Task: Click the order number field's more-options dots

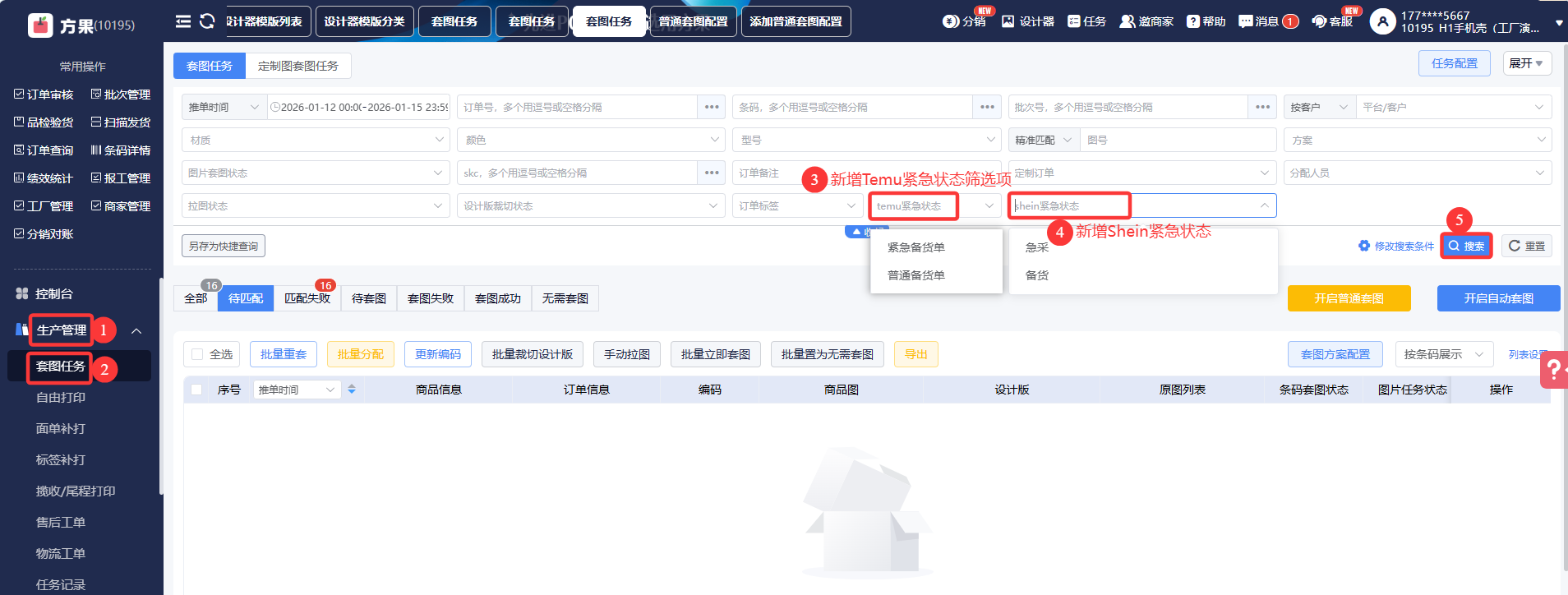Action: tap(712, 107)
